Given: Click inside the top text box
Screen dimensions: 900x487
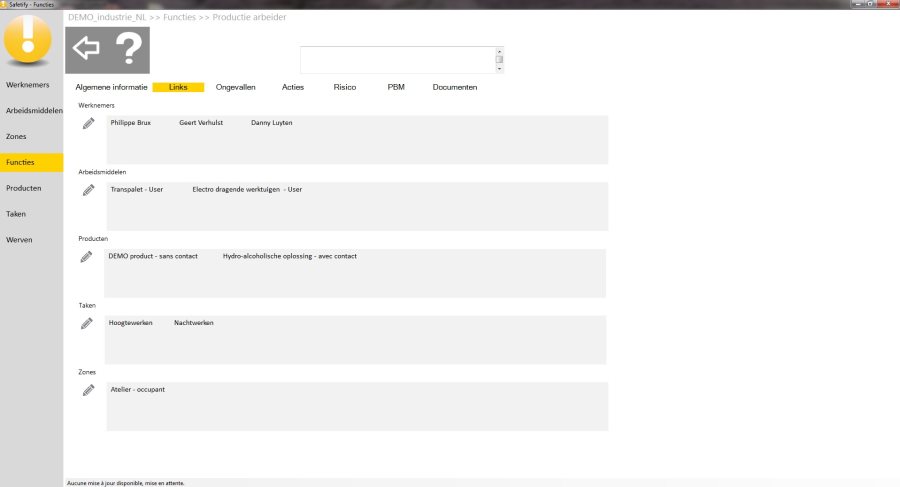Looking at the screenshot, I should pos(397,60).
